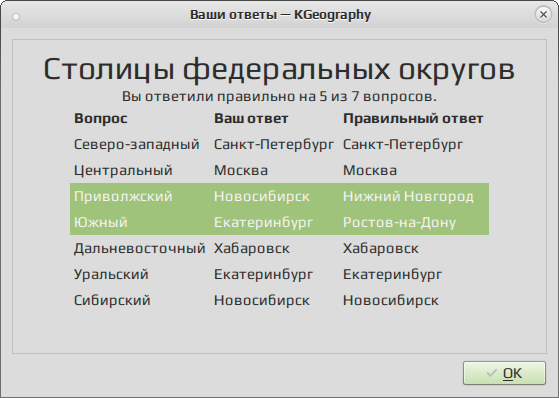Click the score line Вы ответили правильно

[x=279, y=96]
